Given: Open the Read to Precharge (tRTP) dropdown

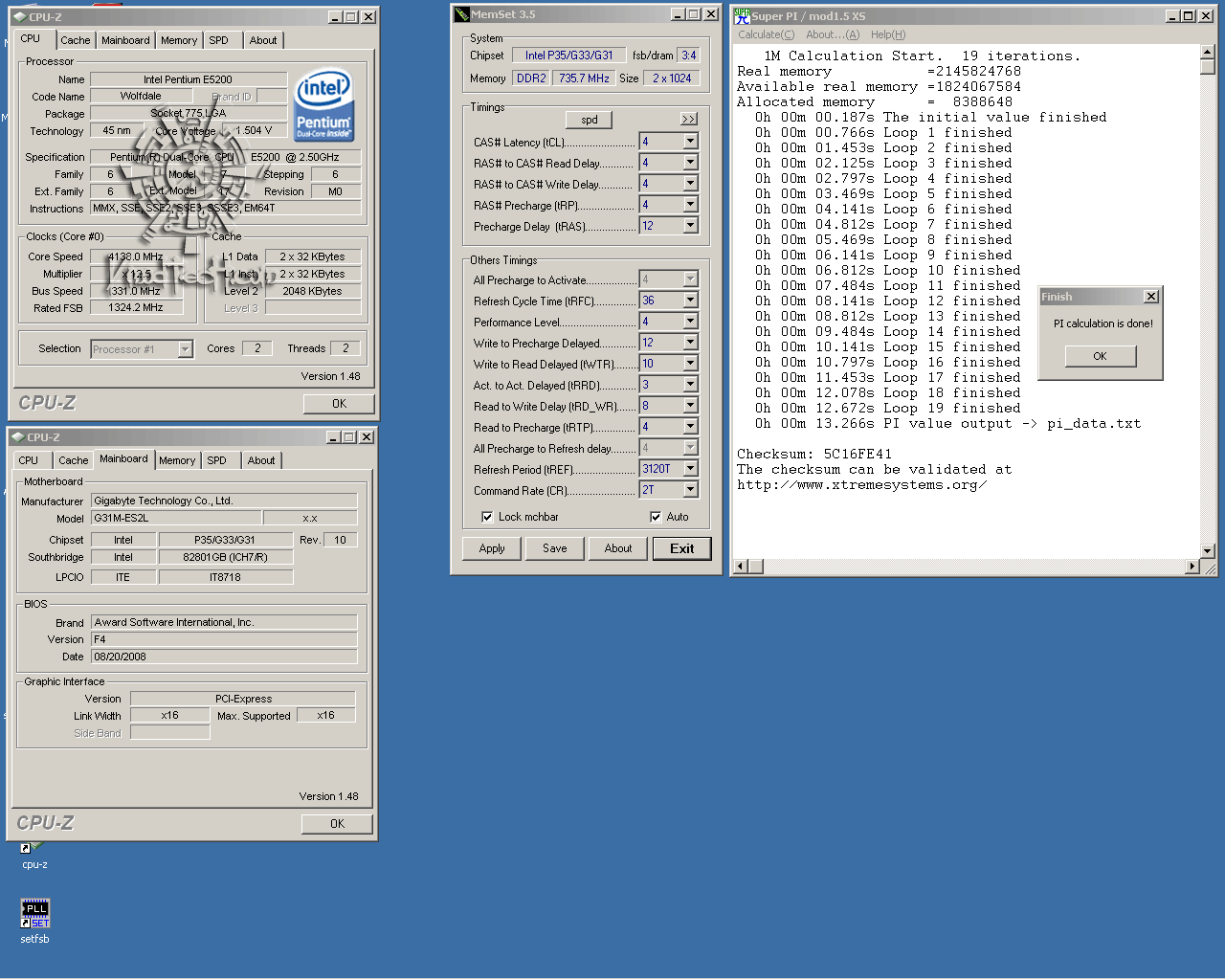Looking at the screenshot, I should (x=690, y=427).
